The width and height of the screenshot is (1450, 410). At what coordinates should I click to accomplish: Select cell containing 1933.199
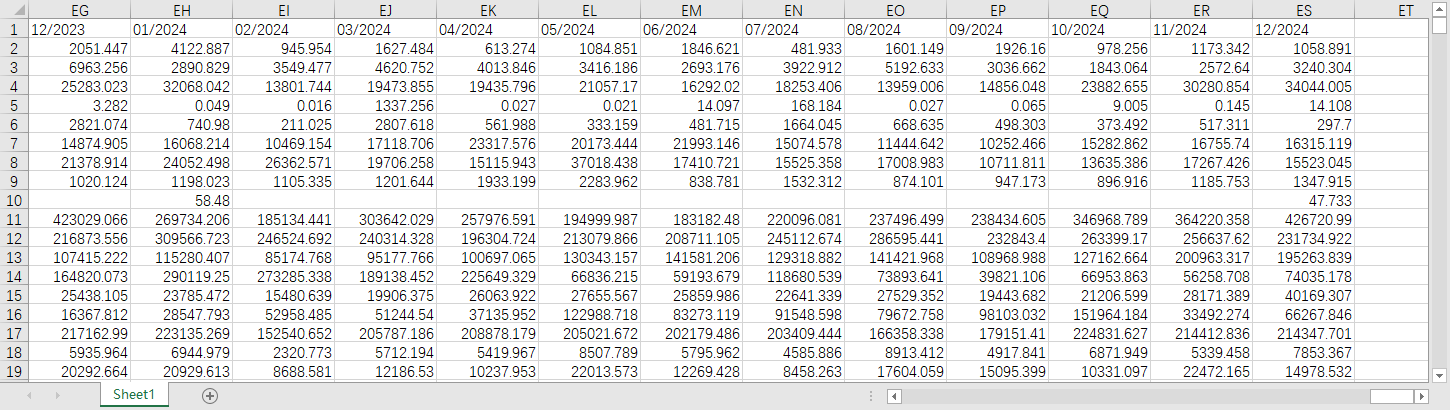tap(487, 181)
